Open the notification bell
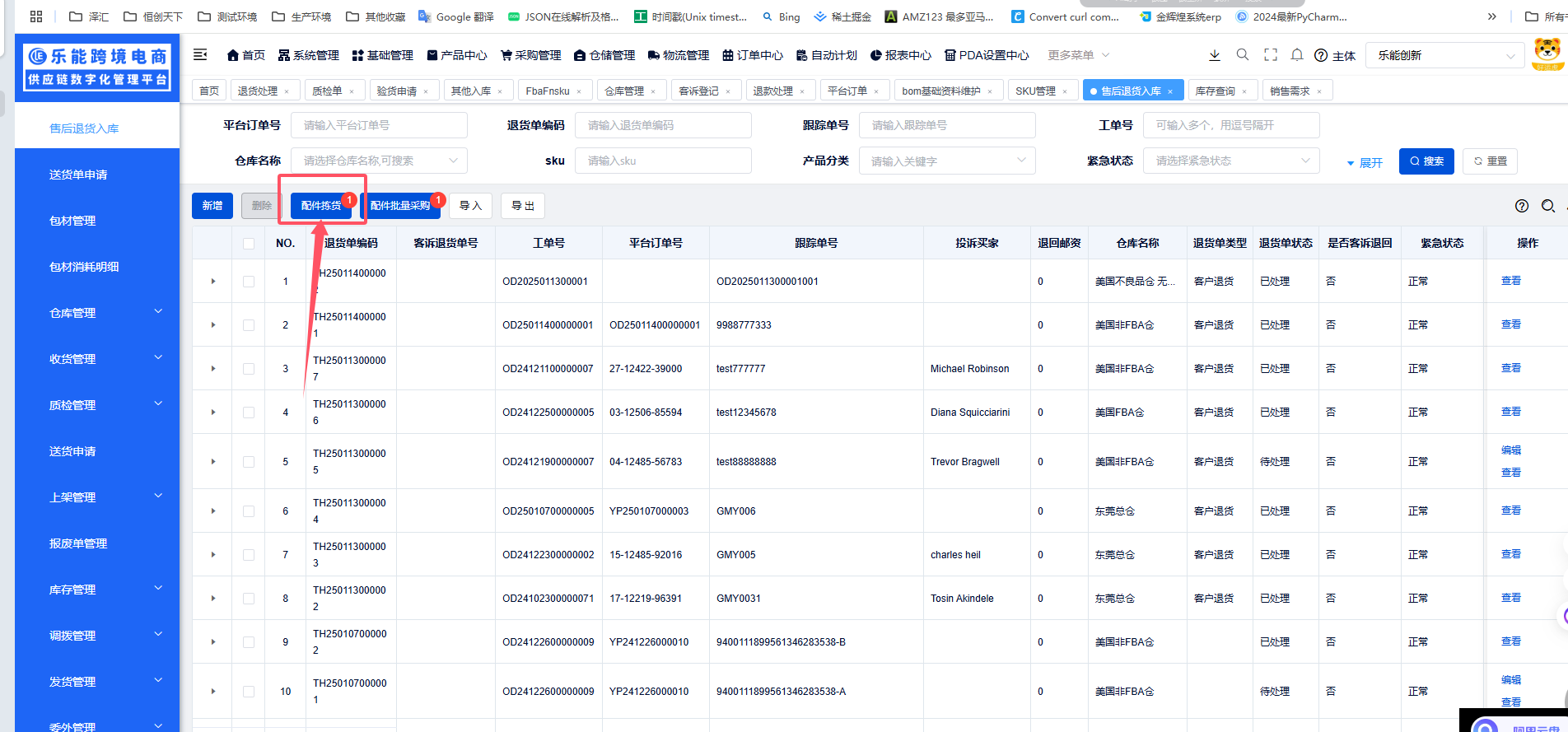 (x=1297, y=55)
